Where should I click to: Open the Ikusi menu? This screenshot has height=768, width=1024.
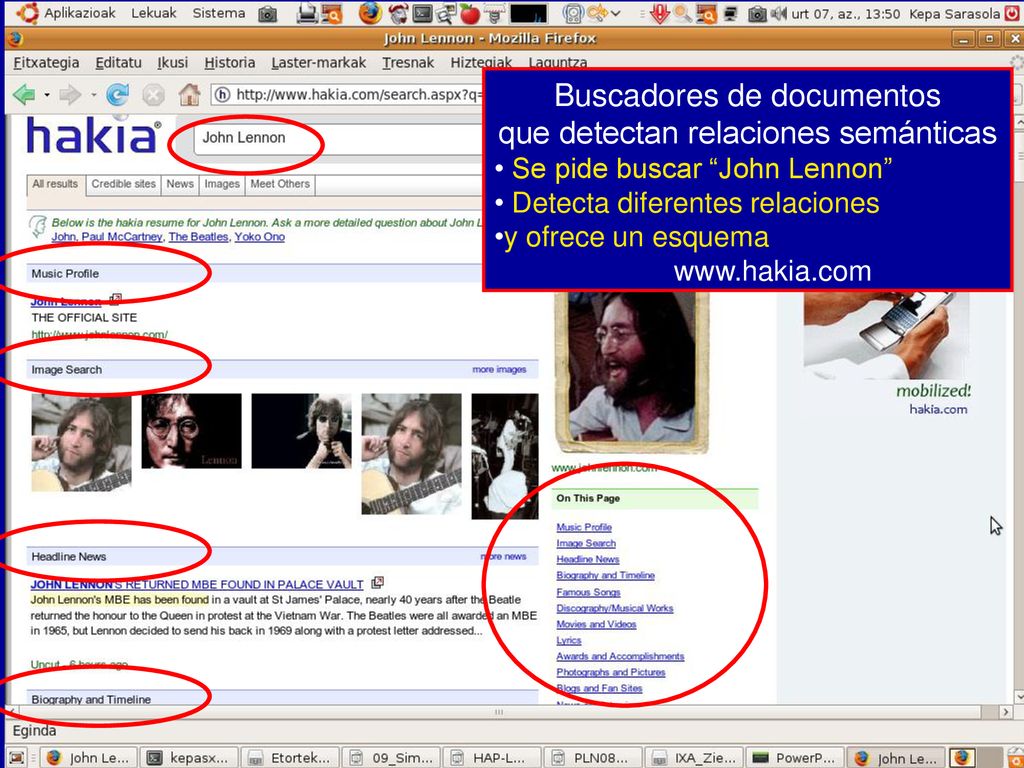pyautogui.click(x=172, y=63)
